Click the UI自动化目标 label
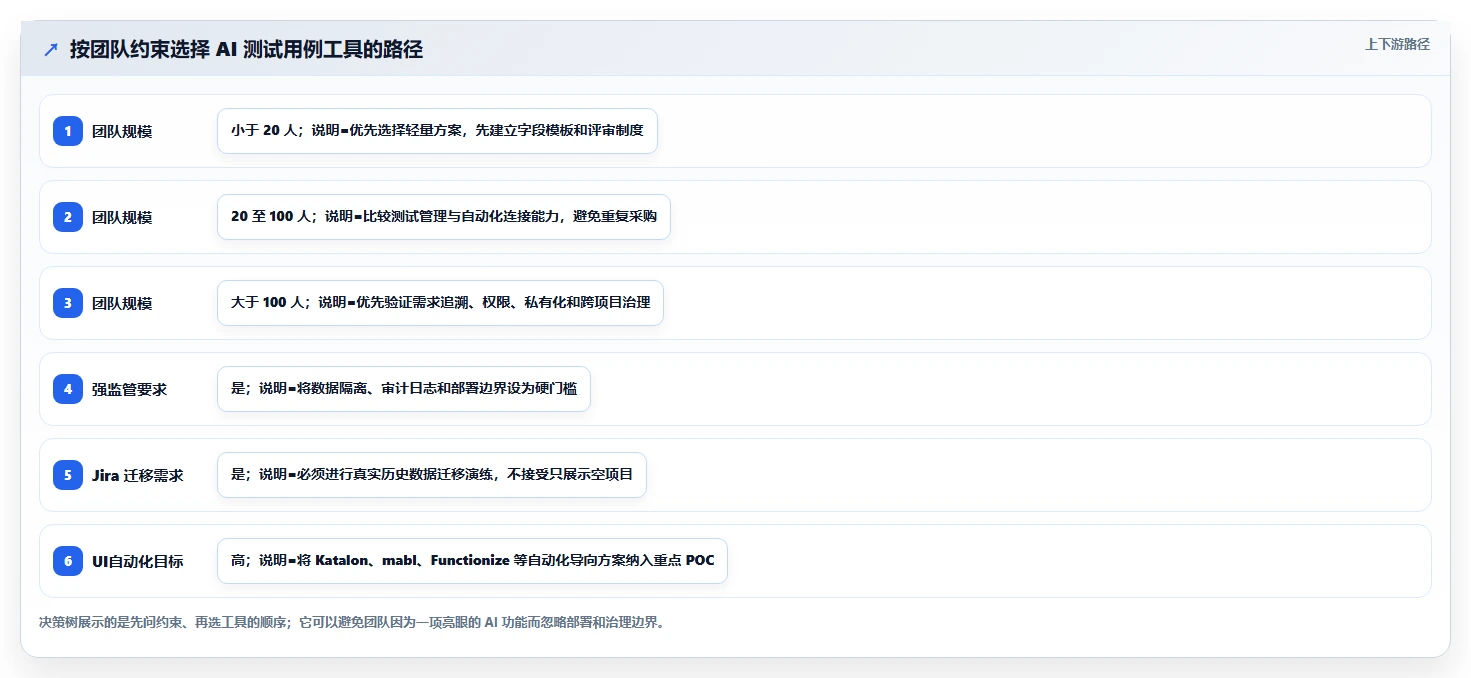The height and width of the screenshot is (678, 1471). 138,561
